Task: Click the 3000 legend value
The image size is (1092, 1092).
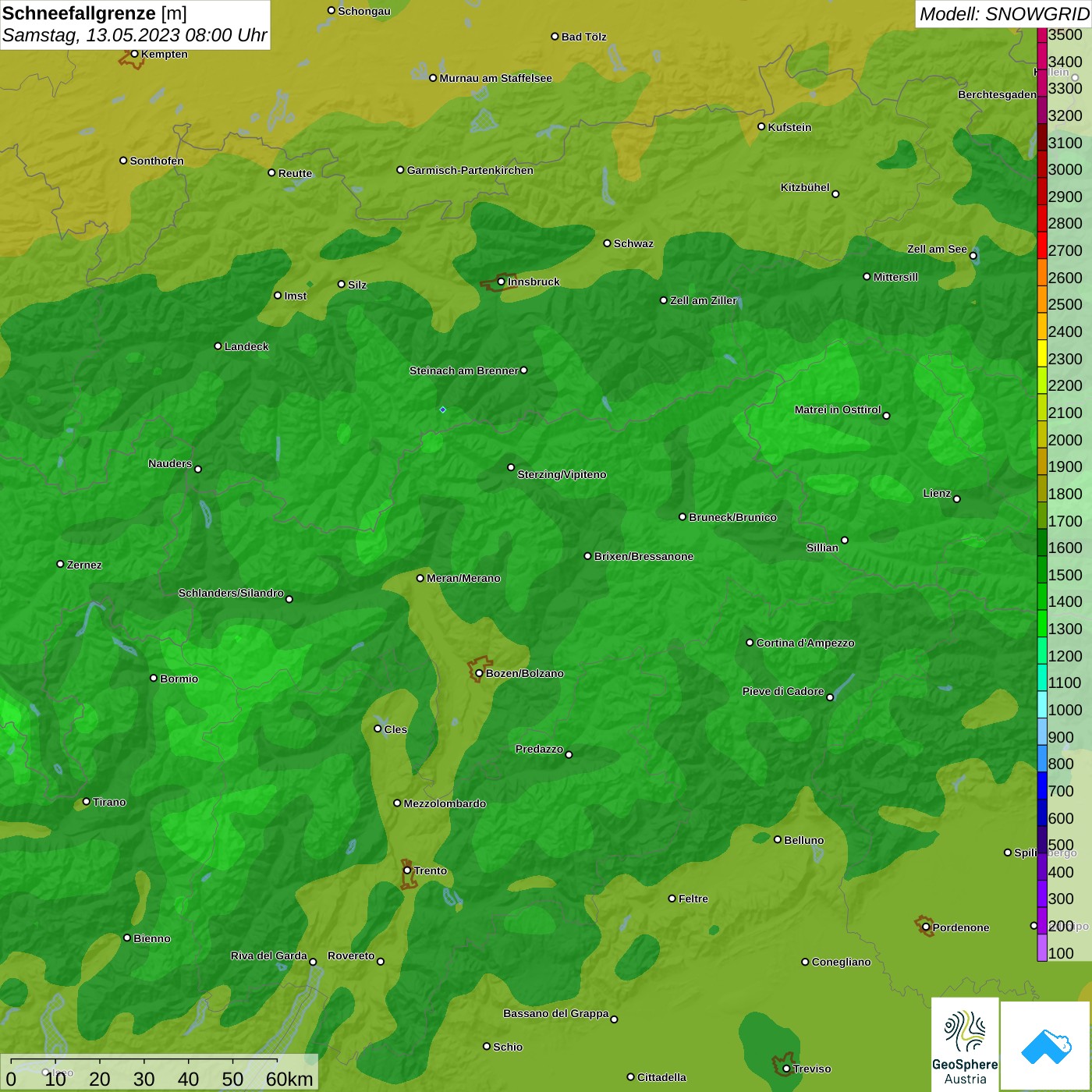Action: click(1065, 169)
